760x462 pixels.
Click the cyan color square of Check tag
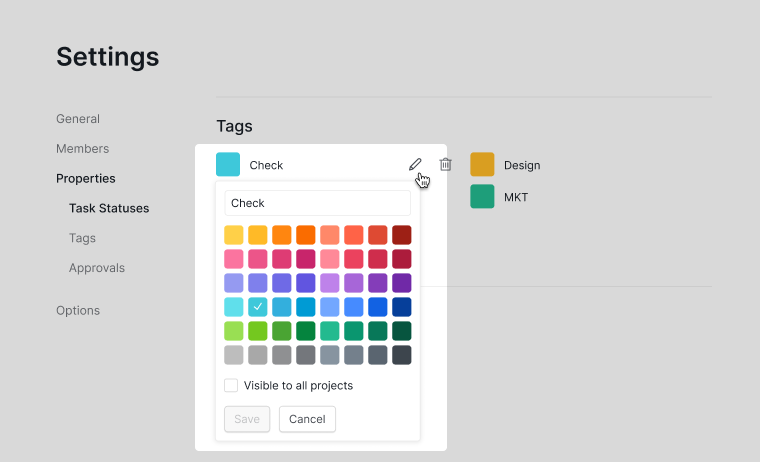228,164
